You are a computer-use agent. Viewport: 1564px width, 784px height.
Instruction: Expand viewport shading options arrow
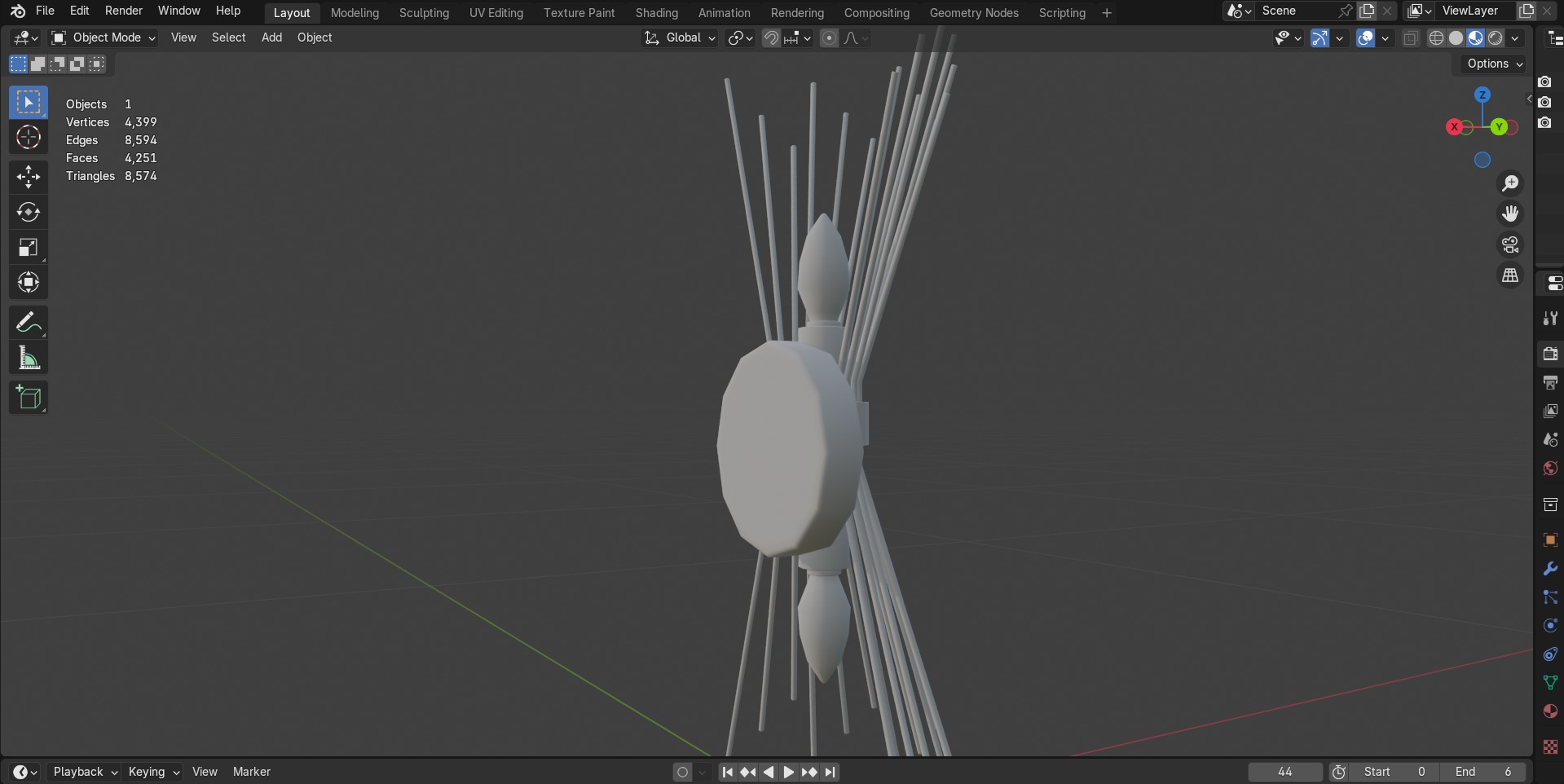tap(1515, 38)
